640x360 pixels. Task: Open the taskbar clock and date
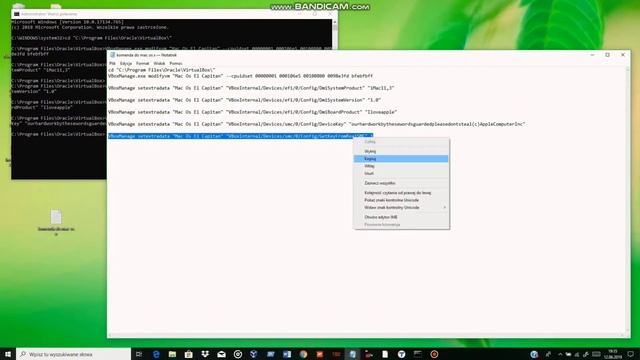(613, 354)
